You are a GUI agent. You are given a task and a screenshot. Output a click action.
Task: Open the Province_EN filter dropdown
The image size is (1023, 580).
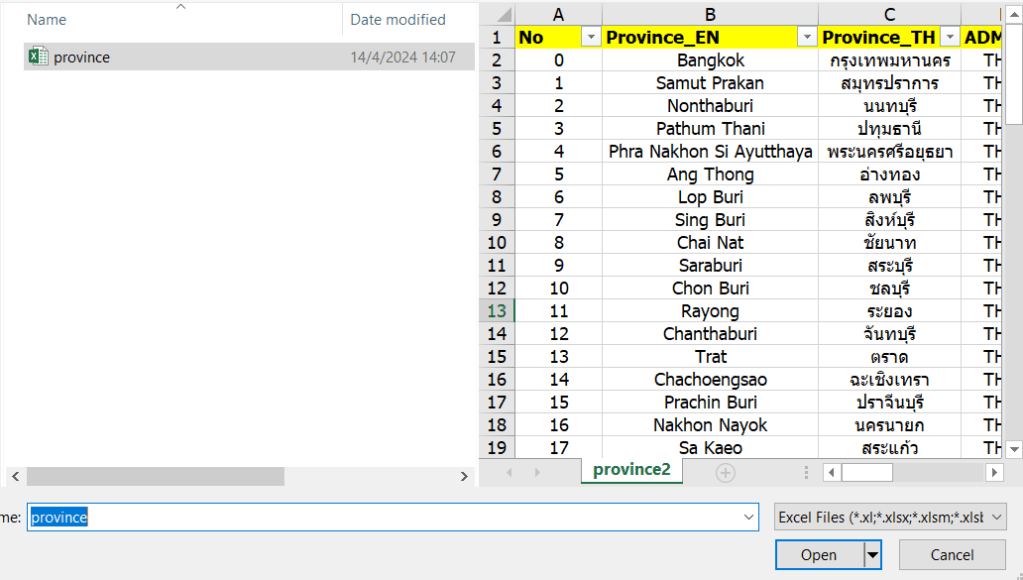tap(806, 37)
